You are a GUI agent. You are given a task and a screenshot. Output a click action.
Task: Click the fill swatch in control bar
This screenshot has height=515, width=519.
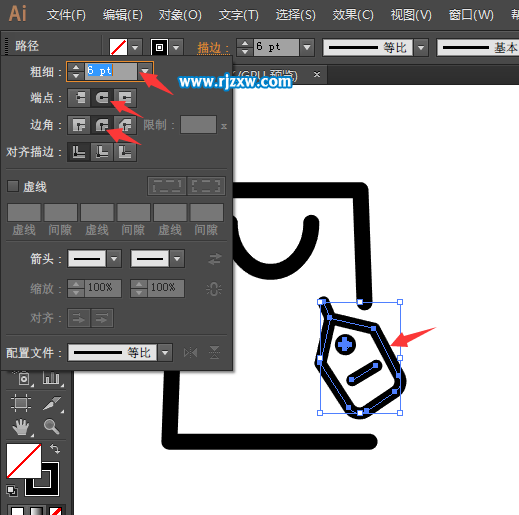click(x=118, y=47)
